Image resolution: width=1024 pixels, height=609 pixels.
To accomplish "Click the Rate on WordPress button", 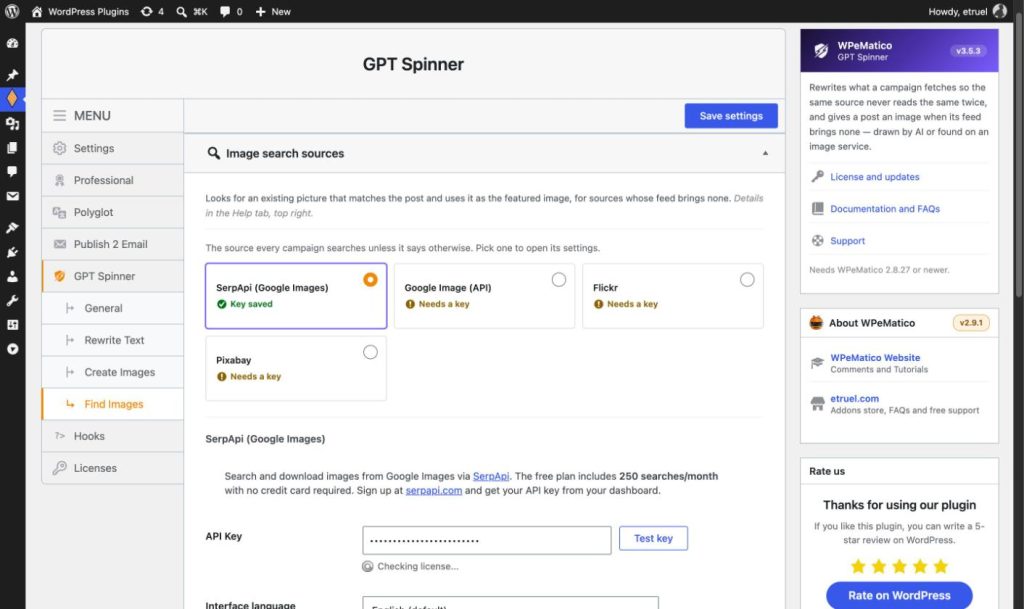I will 899,595.
